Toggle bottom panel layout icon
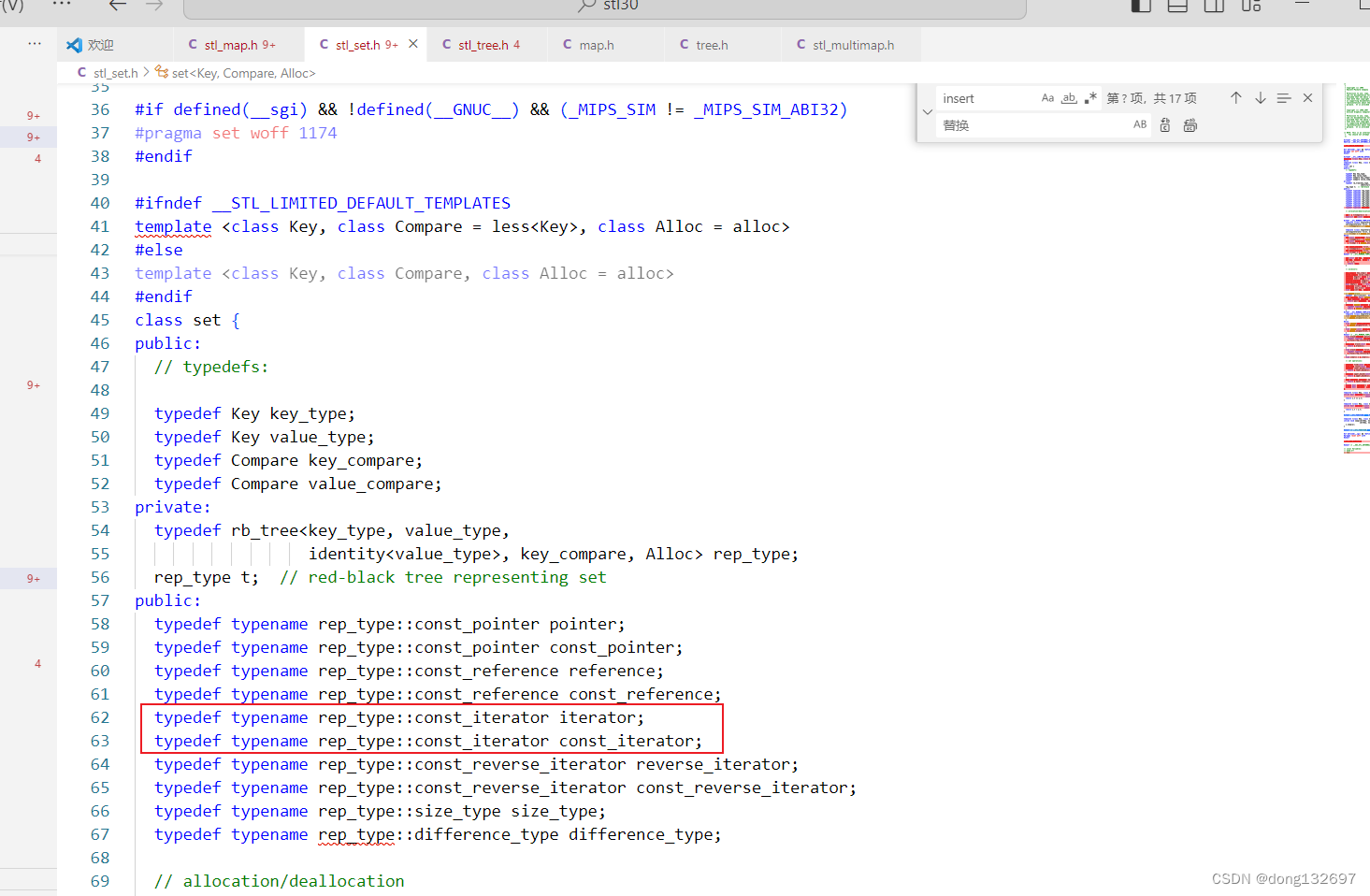The width and height of the screenshot is (1370, 896). pos(1177,6)
